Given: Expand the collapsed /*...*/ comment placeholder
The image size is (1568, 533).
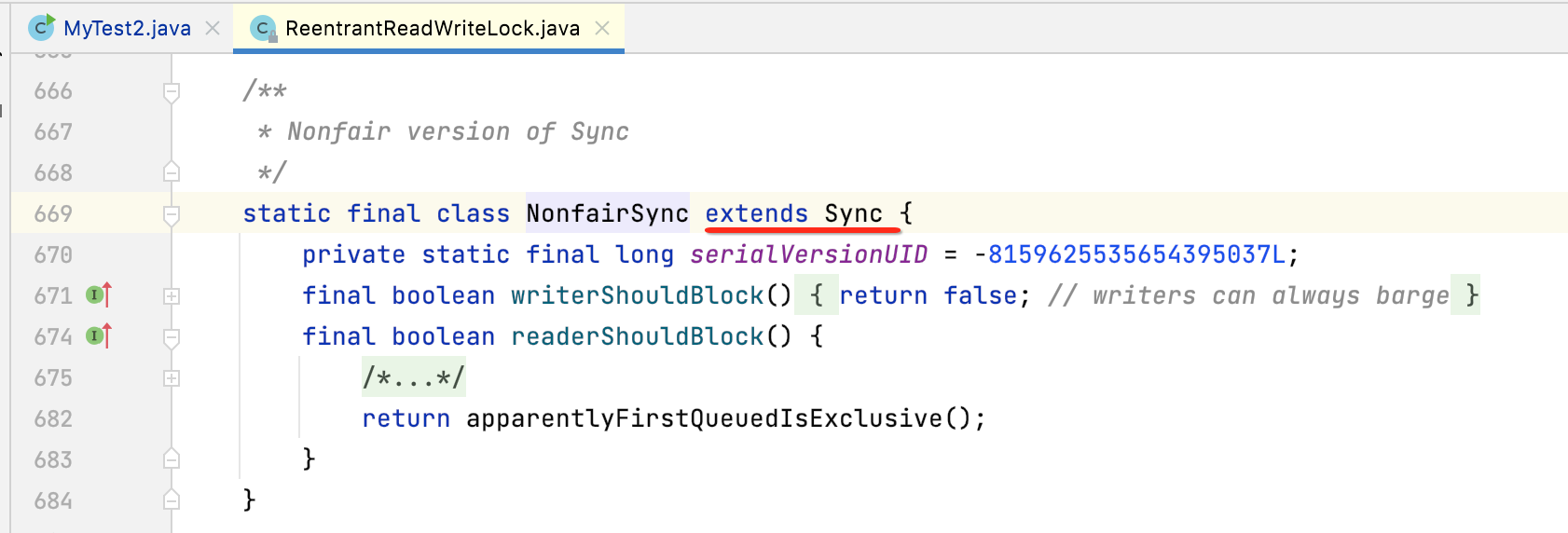Looking at the screenshot, I should [413, 377].
